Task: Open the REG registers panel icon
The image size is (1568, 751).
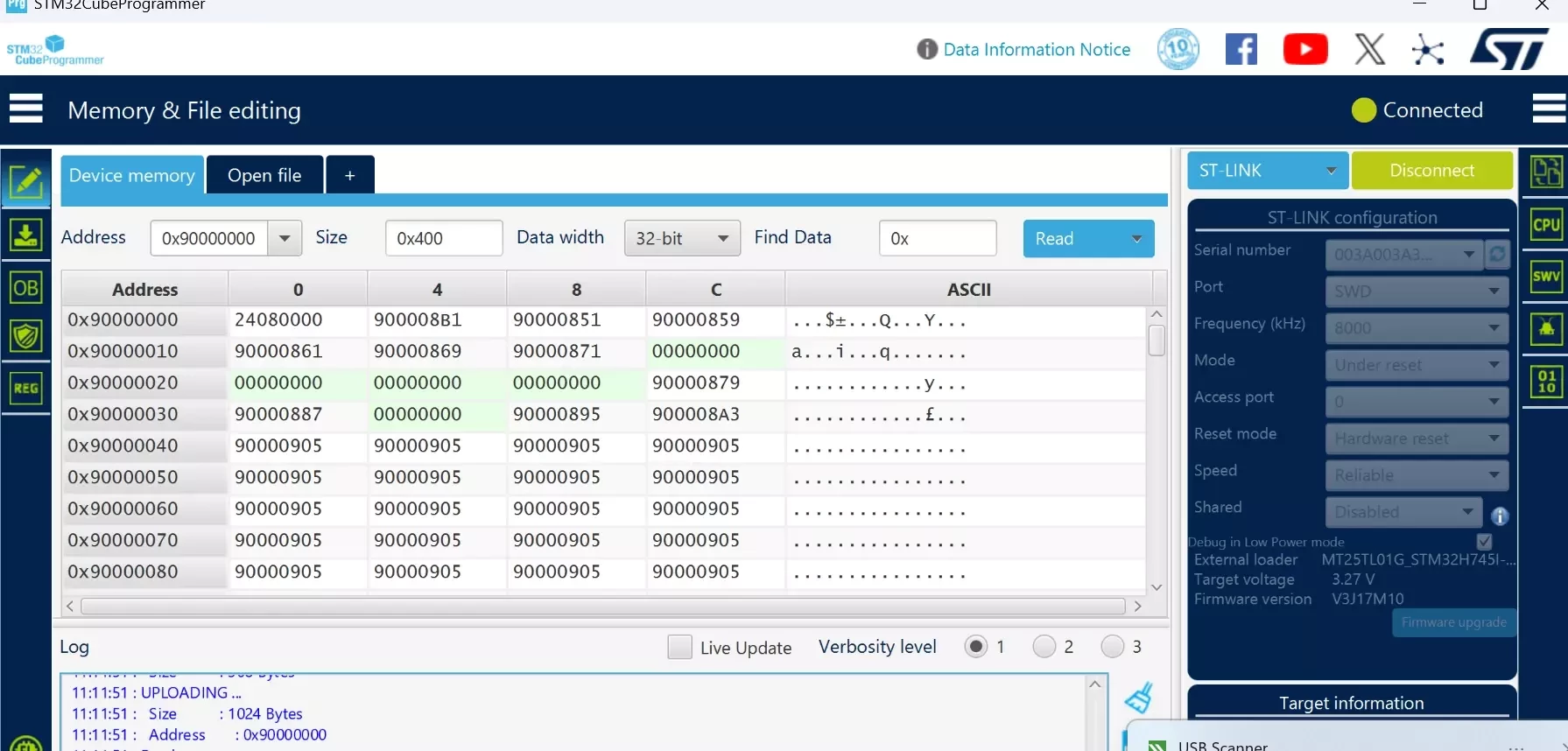Action: pyautogui.click(x=26, y=388)
